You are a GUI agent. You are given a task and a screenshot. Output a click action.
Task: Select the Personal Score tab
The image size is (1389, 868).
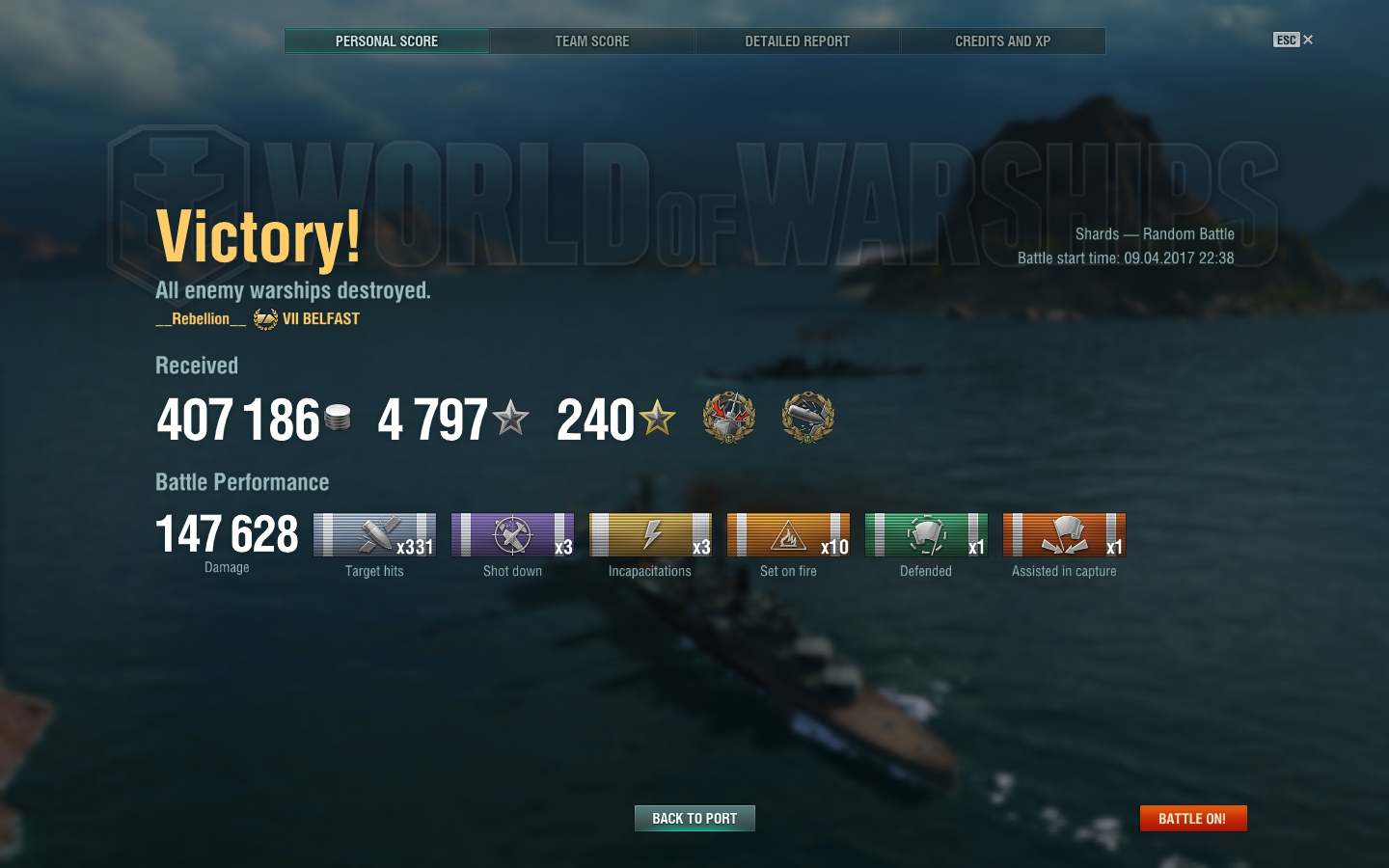click(387, 41)
